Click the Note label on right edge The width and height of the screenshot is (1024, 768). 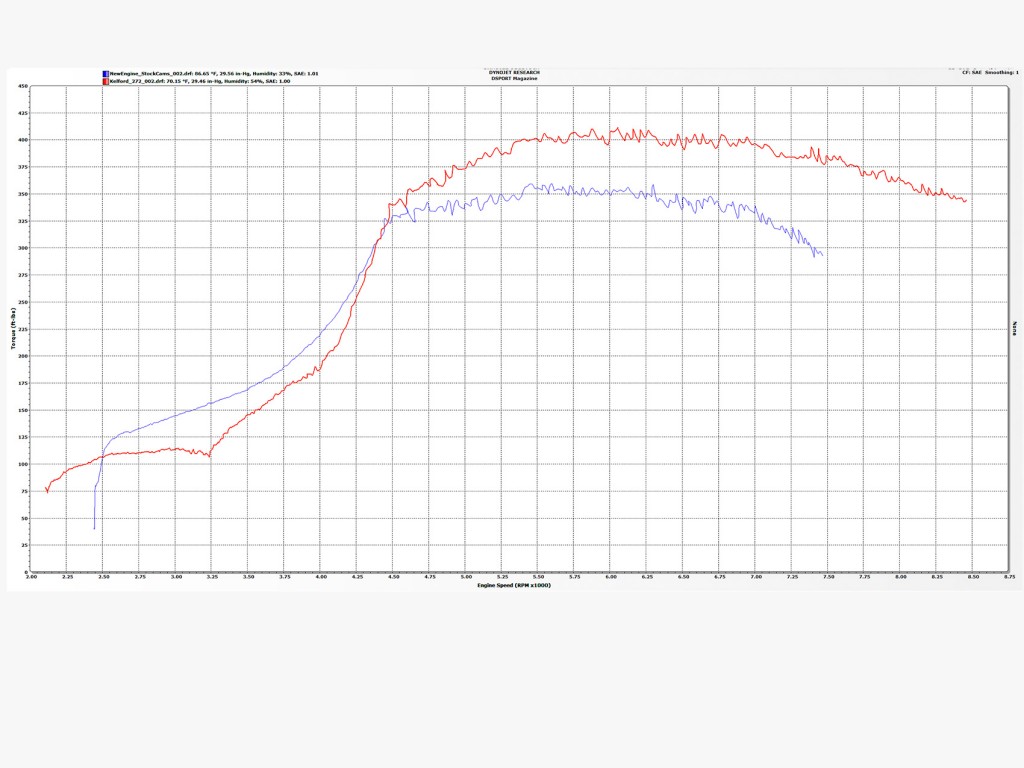(1016, 328)
